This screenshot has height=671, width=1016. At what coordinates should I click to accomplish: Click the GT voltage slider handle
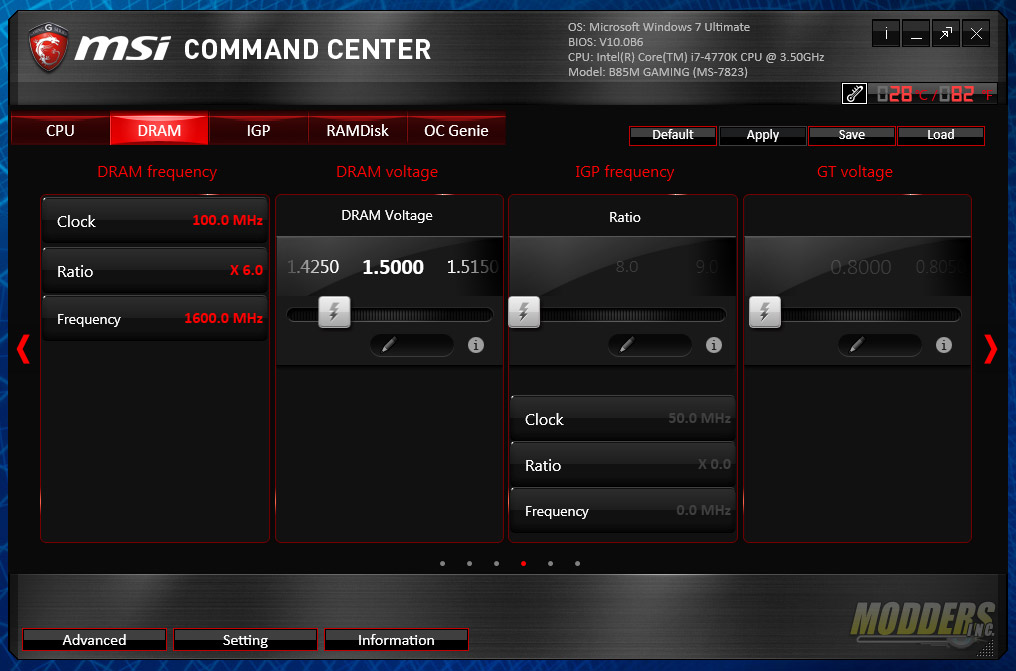point(765,312)
